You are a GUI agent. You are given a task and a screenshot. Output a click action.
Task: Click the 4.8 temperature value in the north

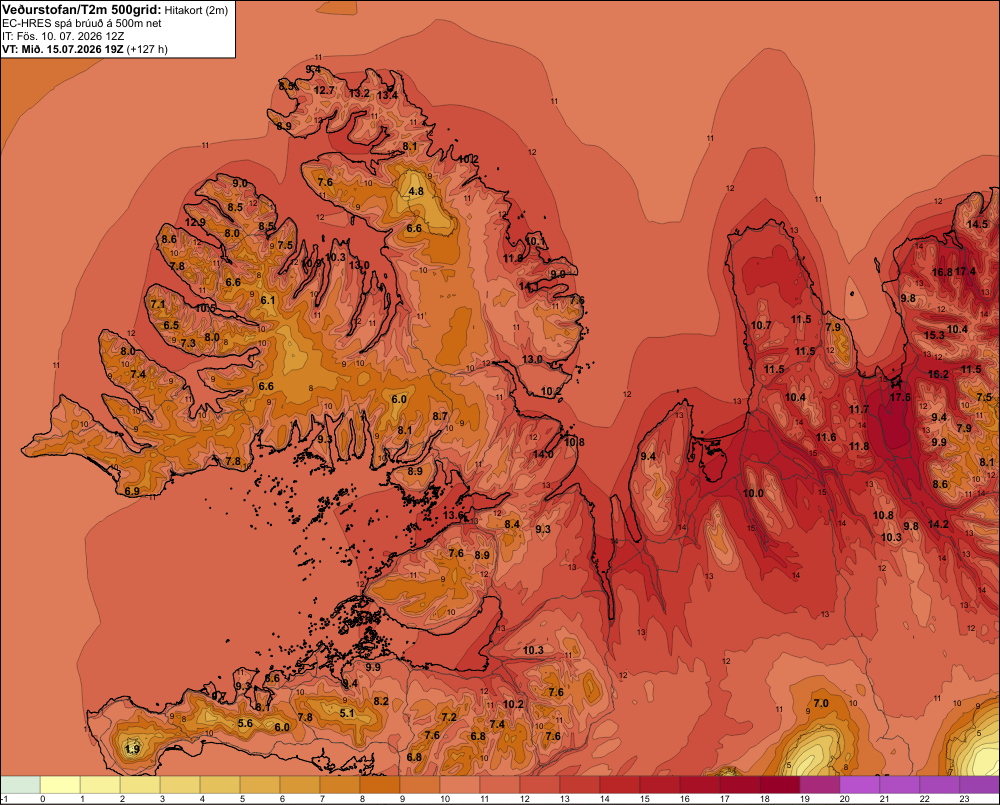[x=416, y=191]
